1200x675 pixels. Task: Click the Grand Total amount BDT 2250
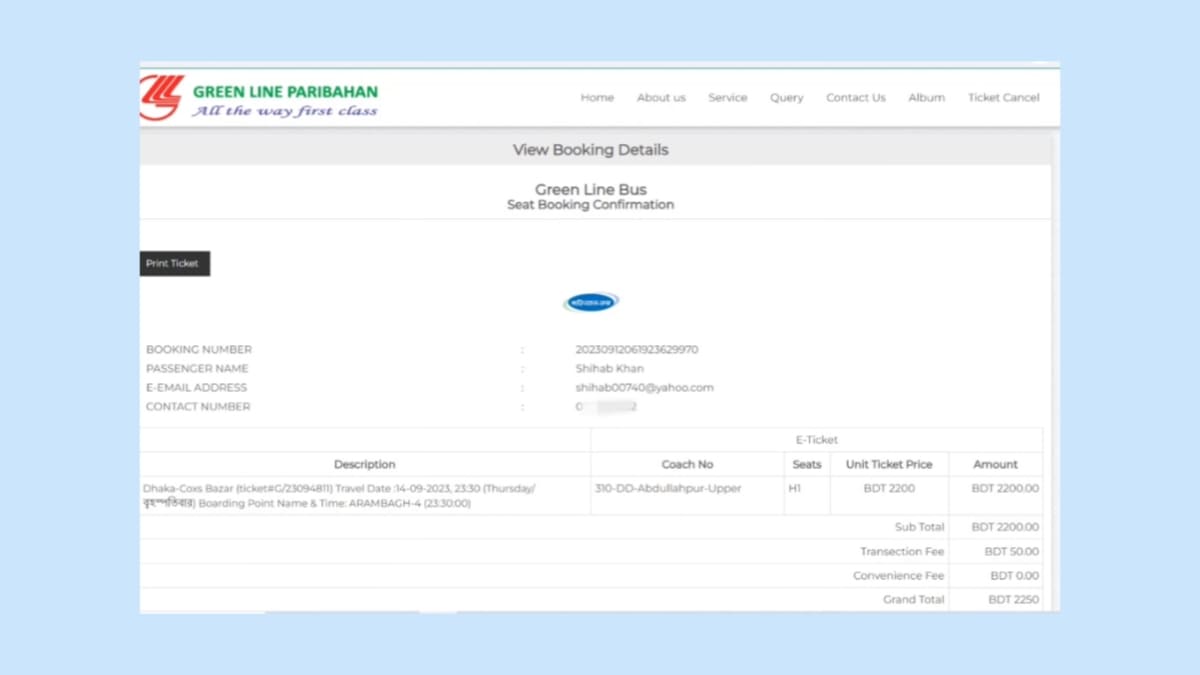point(1013,600)
